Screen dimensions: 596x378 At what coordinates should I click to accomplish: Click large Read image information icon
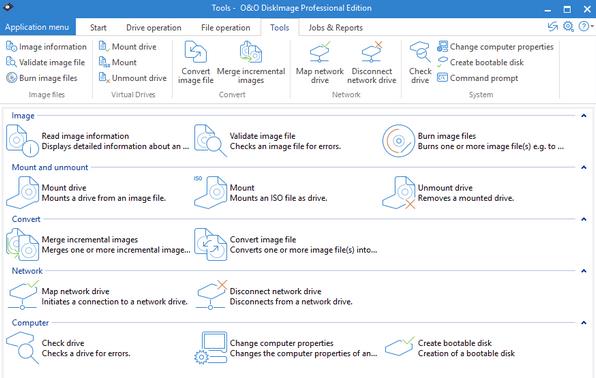pyautogui.click(x=22, y=141)
